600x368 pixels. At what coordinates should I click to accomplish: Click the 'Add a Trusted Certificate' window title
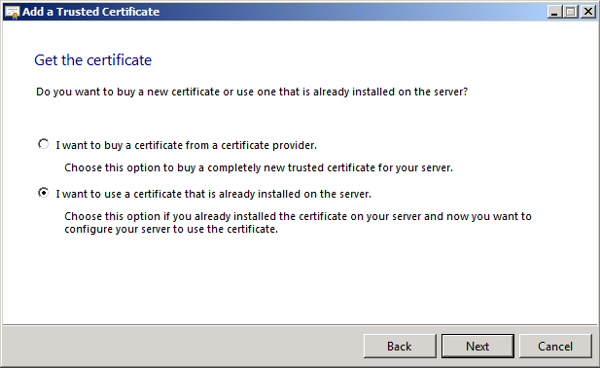91,12
